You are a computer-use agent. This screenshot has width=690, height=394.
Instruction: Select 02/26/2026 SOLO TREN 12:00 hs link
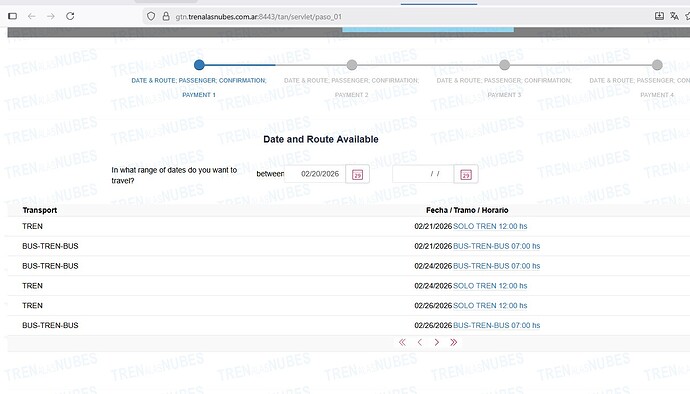490,306
